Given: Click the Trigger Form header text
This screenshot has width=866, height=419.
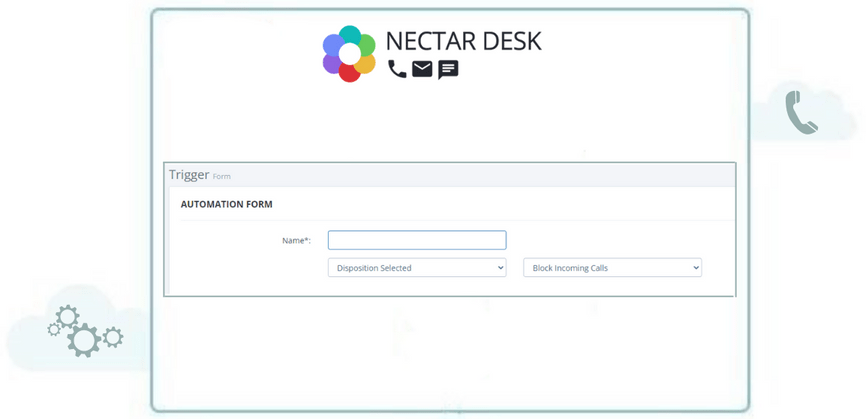Looking at the screenshot, I should click(200, 175).
